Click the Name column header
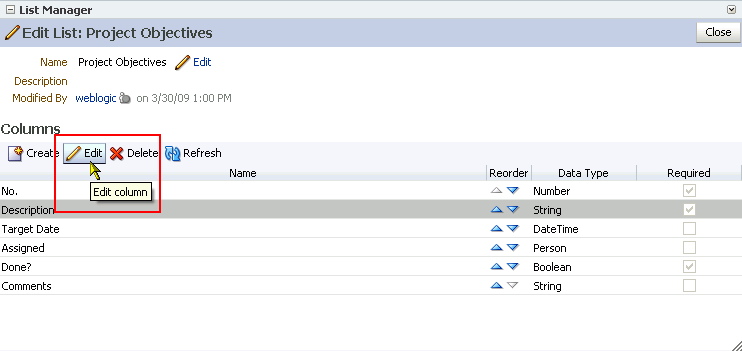This screenshot has width=742, height=362. coord(243,173)
